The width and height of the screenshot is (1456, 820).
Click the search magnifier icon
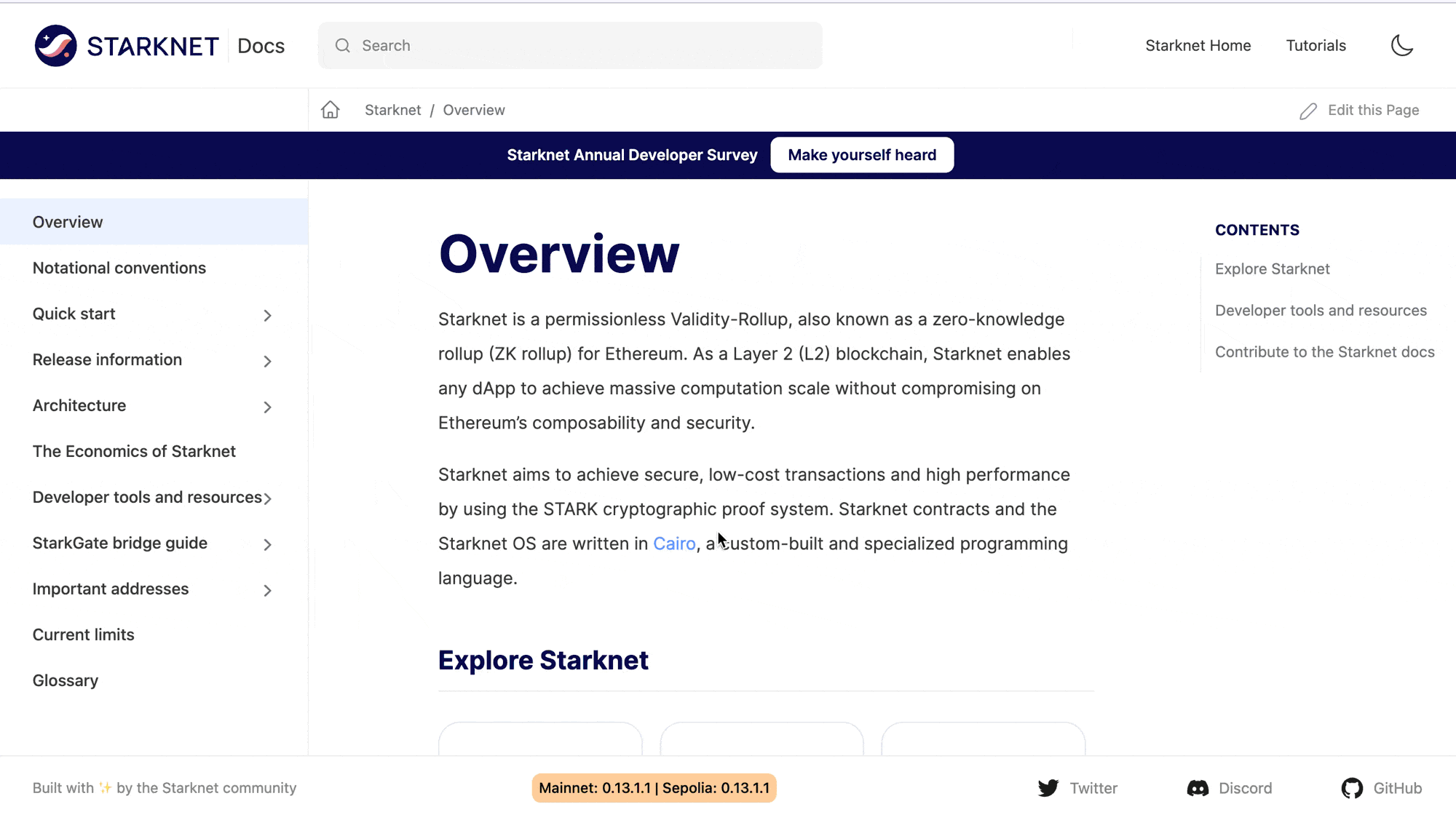342,45
